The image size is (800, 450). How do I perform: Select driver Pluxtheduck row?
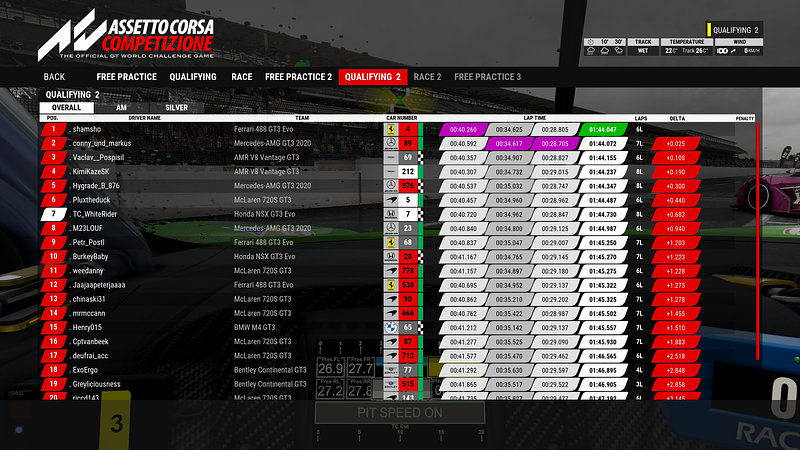397,200
